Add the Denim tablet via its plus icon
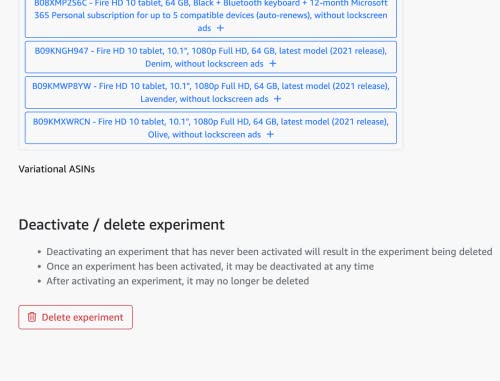 tap(273, 63)
